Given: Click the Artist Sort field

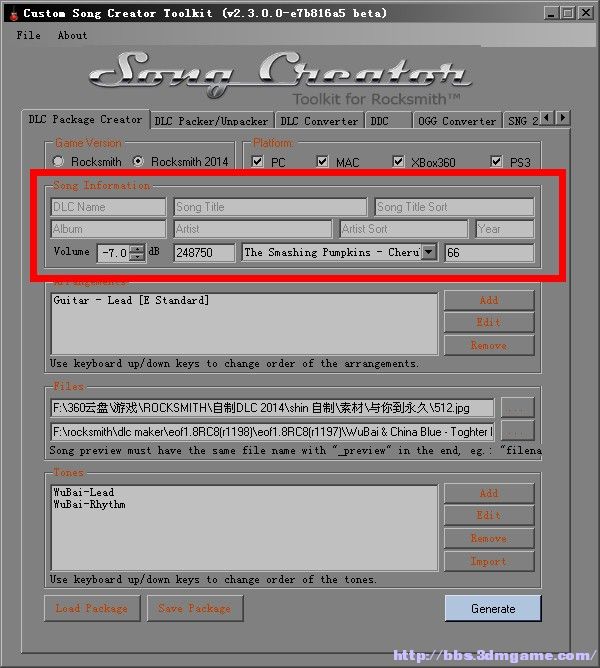Looking at the screenshot, I should (x=404, y=229).
